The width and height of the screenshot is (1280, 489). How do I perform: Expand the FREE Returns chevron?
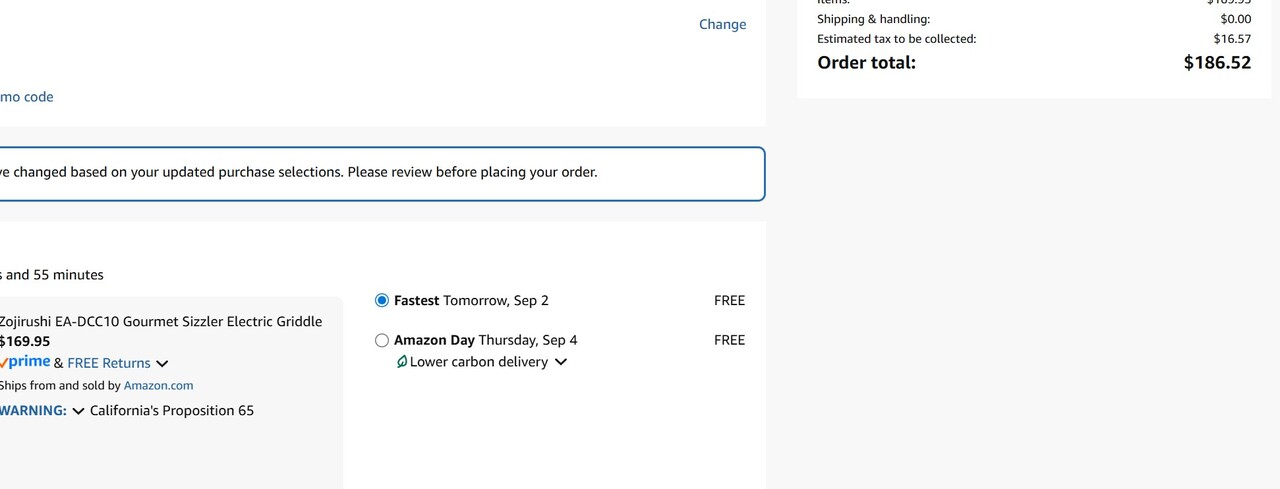coord(162,364)
